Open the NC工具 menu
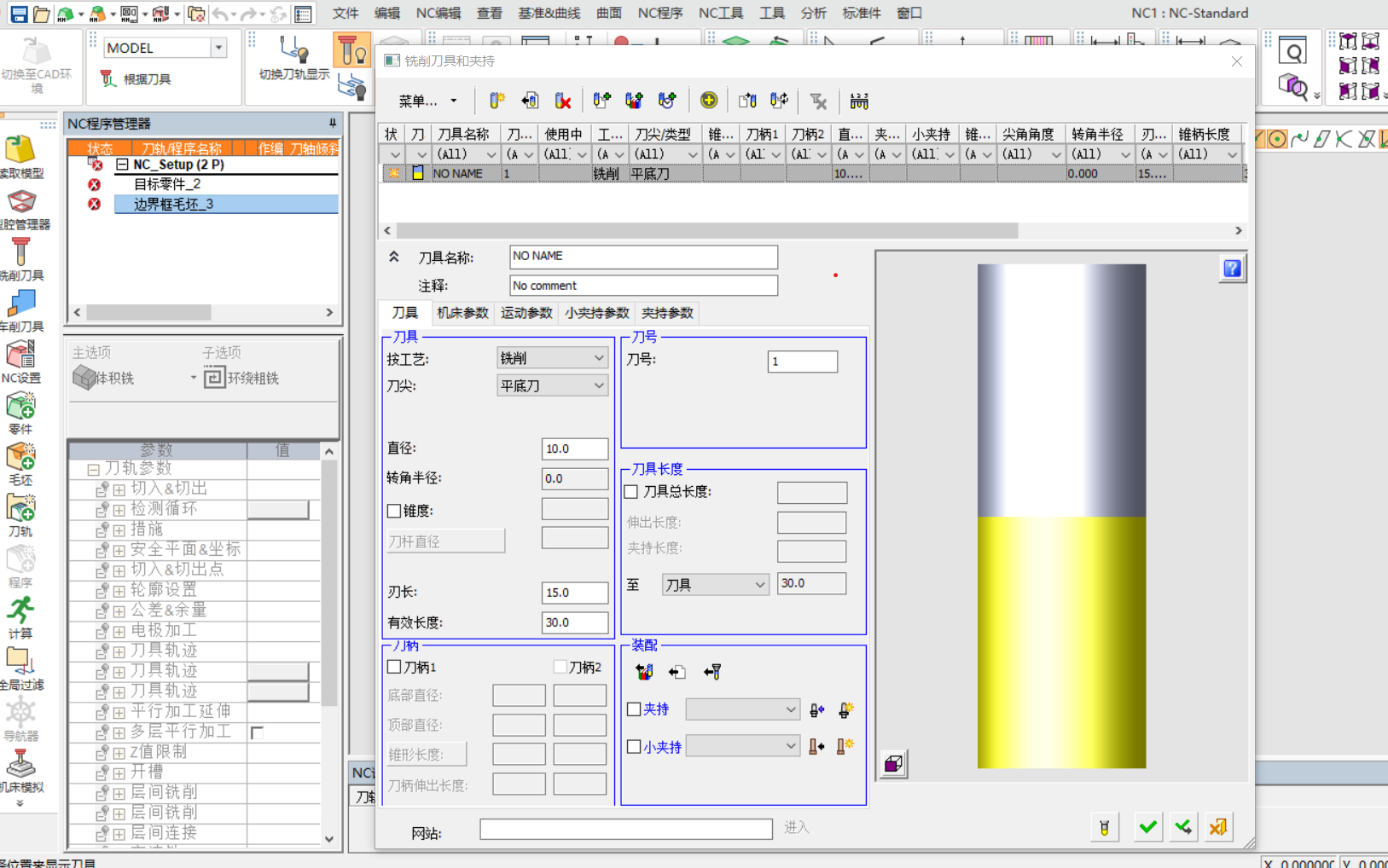Viewport: 1388px width, 868px height. point(720,13)
